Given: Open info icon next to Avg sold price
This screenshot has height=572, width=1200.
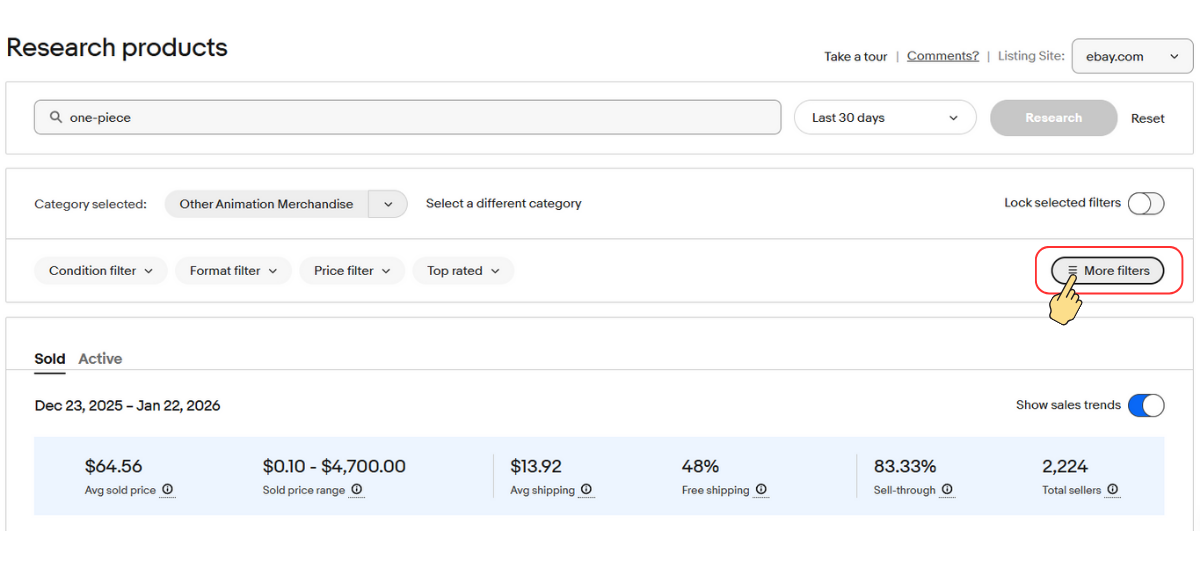Looking at the screenshot, I should [x=167, y=490].
